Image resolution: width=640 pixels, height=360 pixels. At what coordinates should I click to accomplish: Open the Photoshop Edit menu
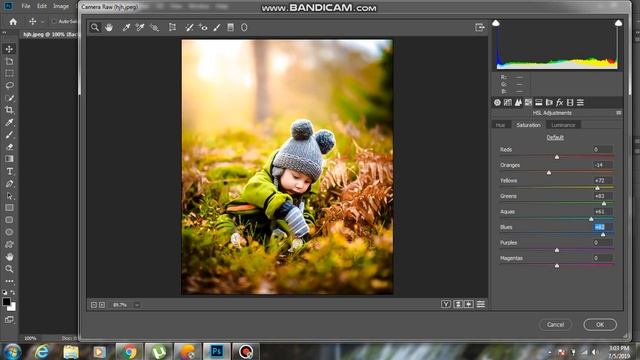click(42, 6)
